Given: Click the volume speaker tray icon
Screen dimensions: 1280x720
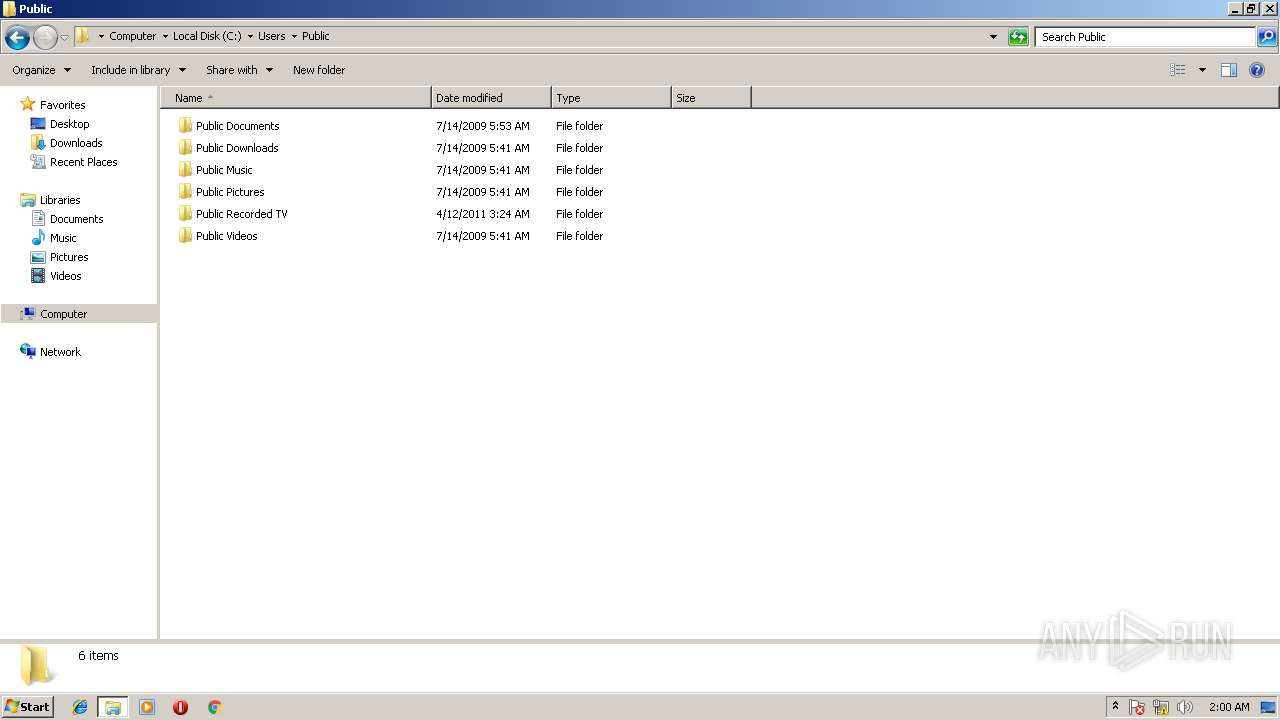Looking at the screenshot, I should click(x=1185, y=707).
